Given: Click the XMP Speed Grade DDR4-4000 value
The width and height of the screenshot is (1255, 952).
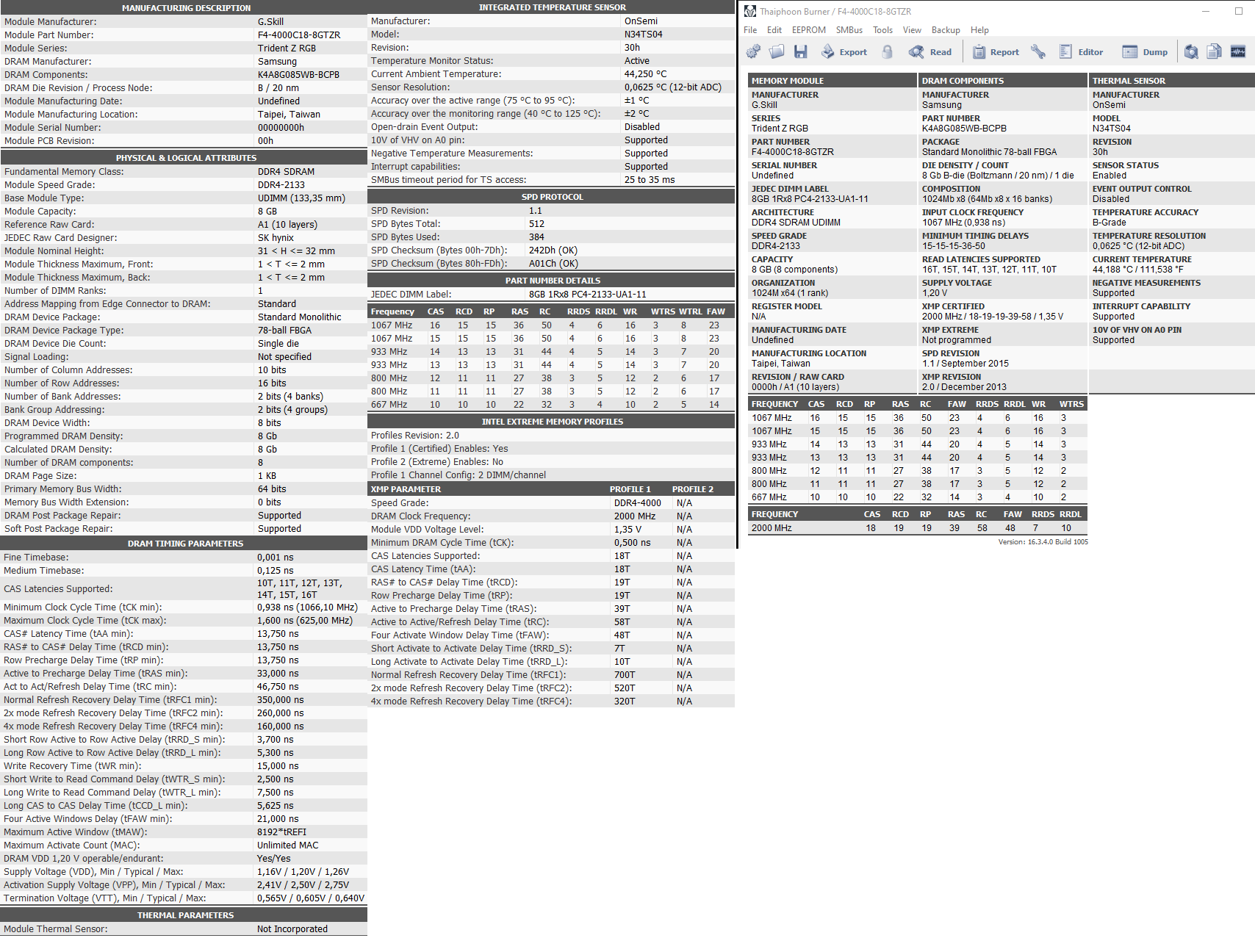Looking at the screenshot, I should pyautogui.click(x=637, y=503).
